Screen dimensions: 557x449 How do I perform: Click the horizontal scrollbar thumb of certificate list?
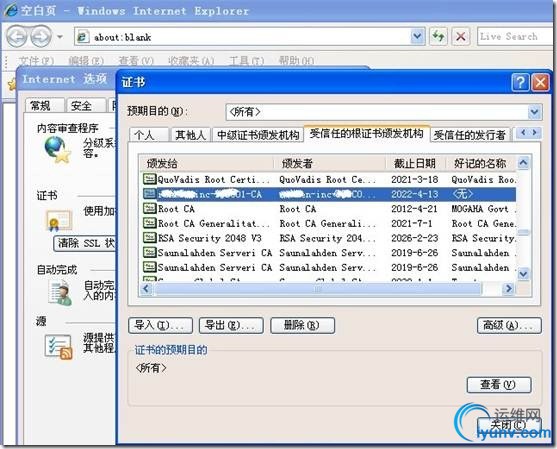point(318,289)
